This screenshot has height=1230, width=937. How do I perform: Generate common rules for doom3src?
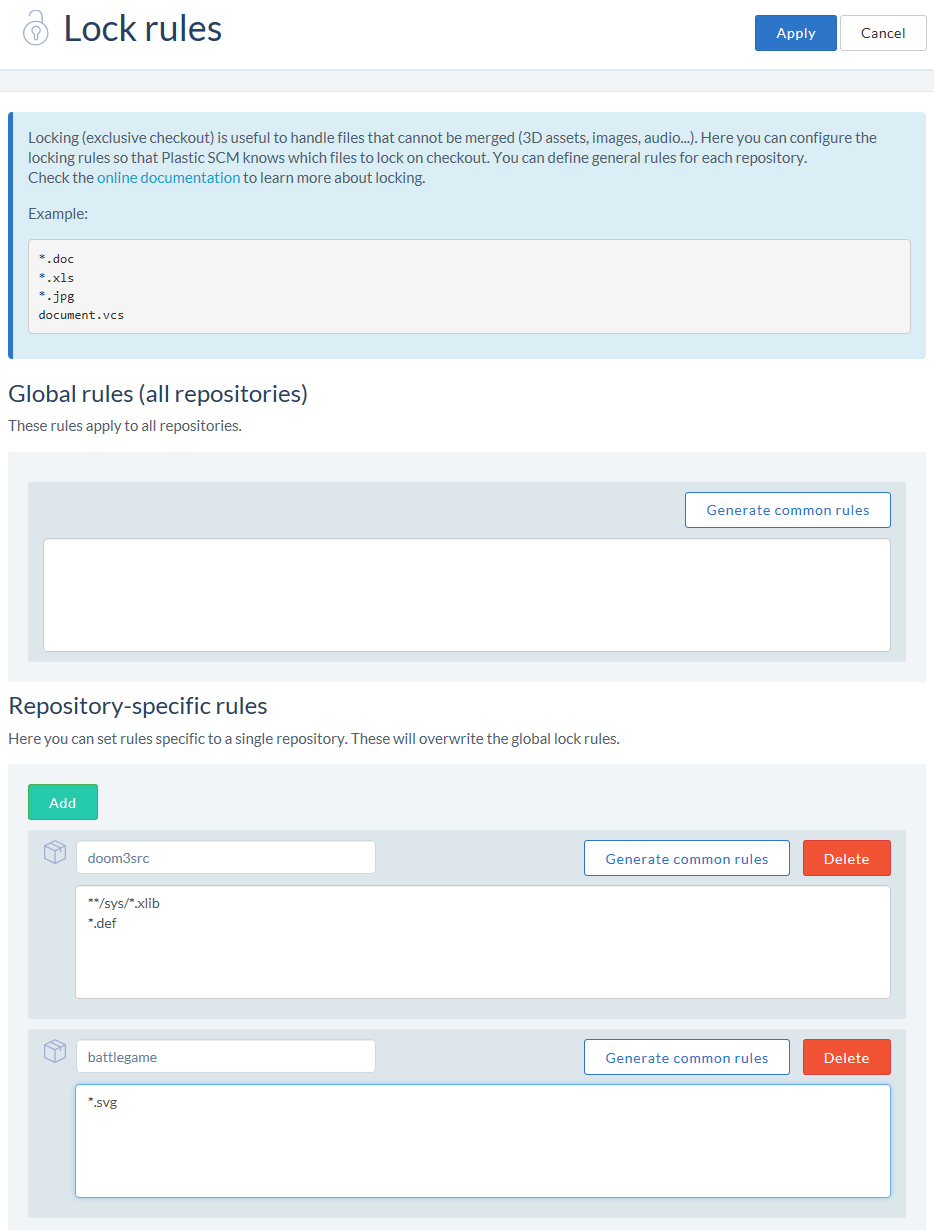687,858
